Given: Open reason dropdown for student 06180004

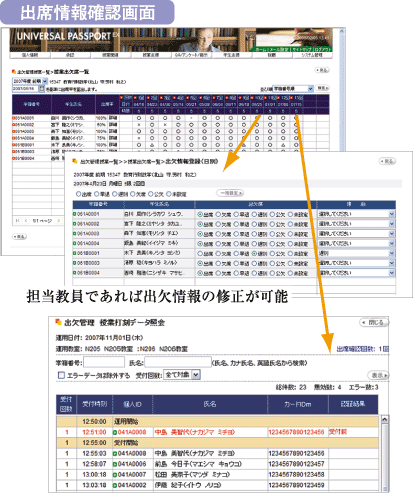Looking at the screenshot, I should tap(356, 273).
